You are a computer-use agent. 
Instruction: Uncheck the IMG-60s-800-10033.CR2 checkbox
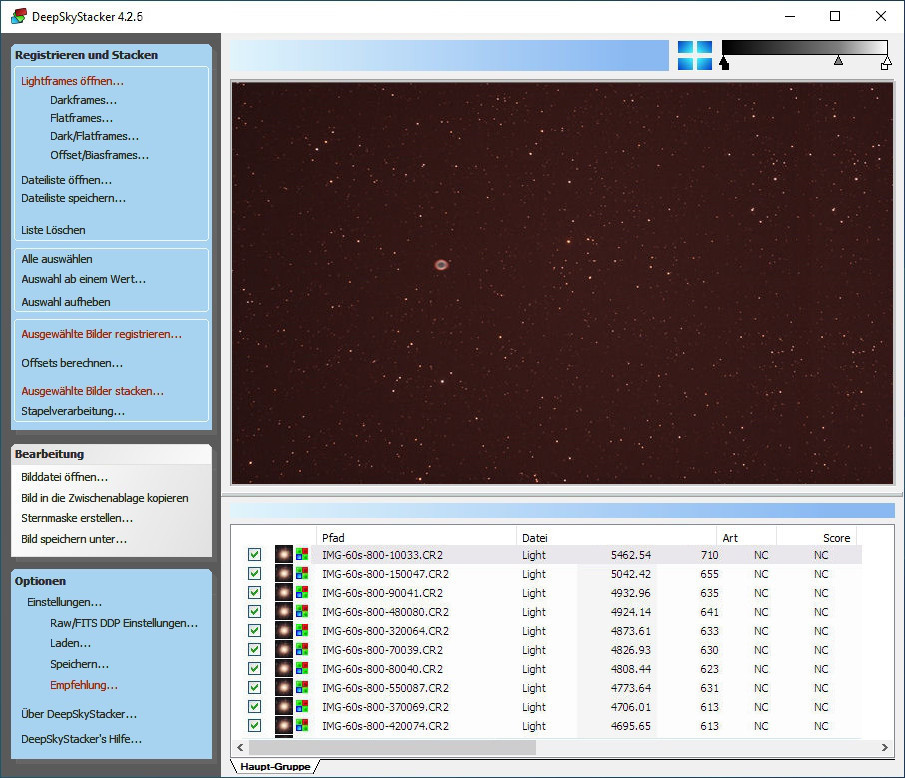[x=254, y=555]
